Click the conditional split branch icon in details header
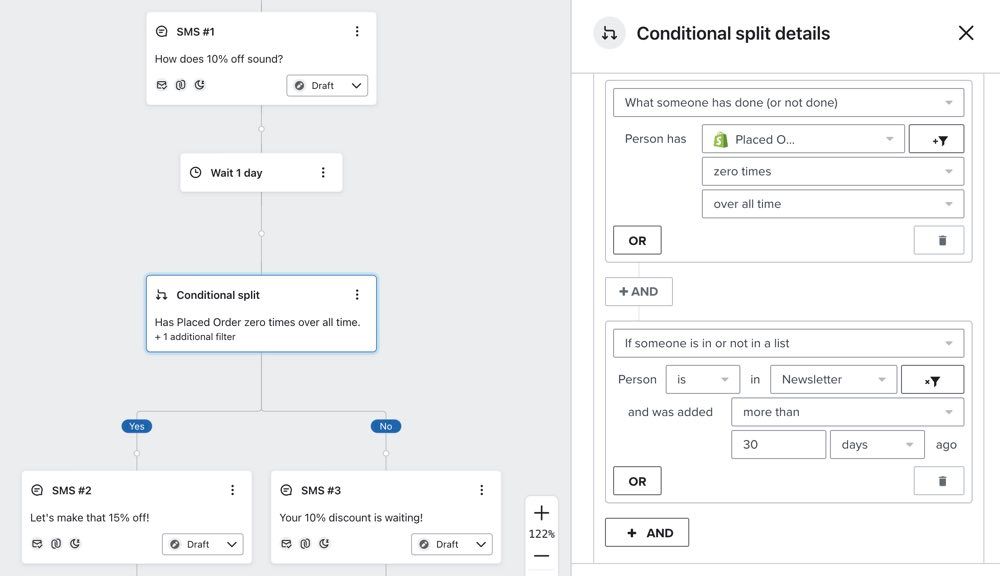The height and width of the screenshot is (576, 1000). 610,33
